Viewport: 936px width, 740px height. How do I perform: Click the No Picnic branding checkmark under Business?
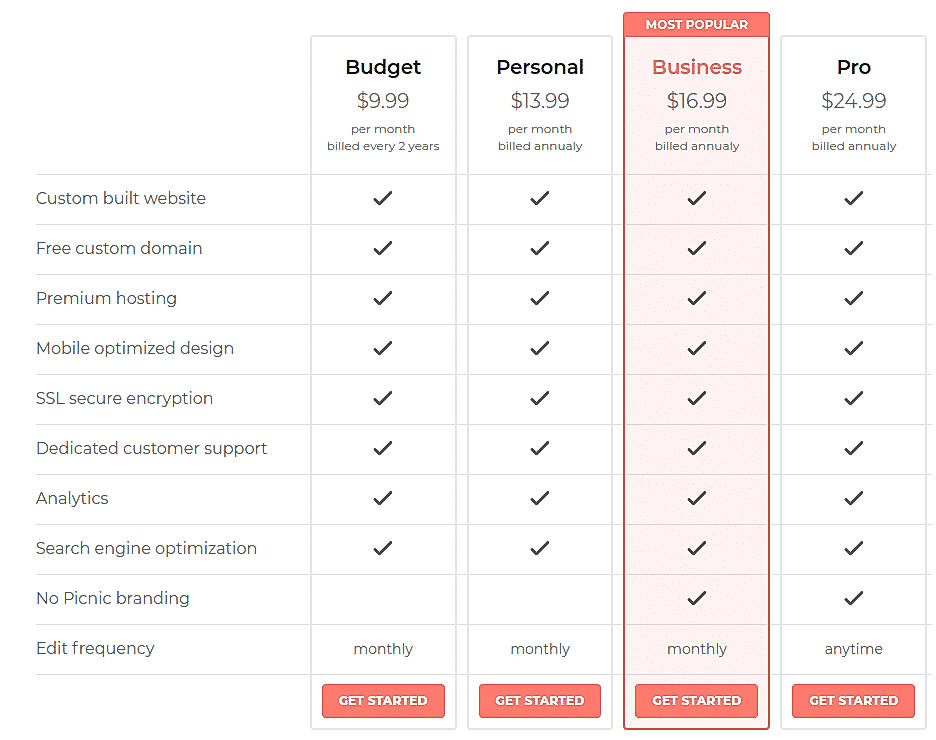coord(696,598)
